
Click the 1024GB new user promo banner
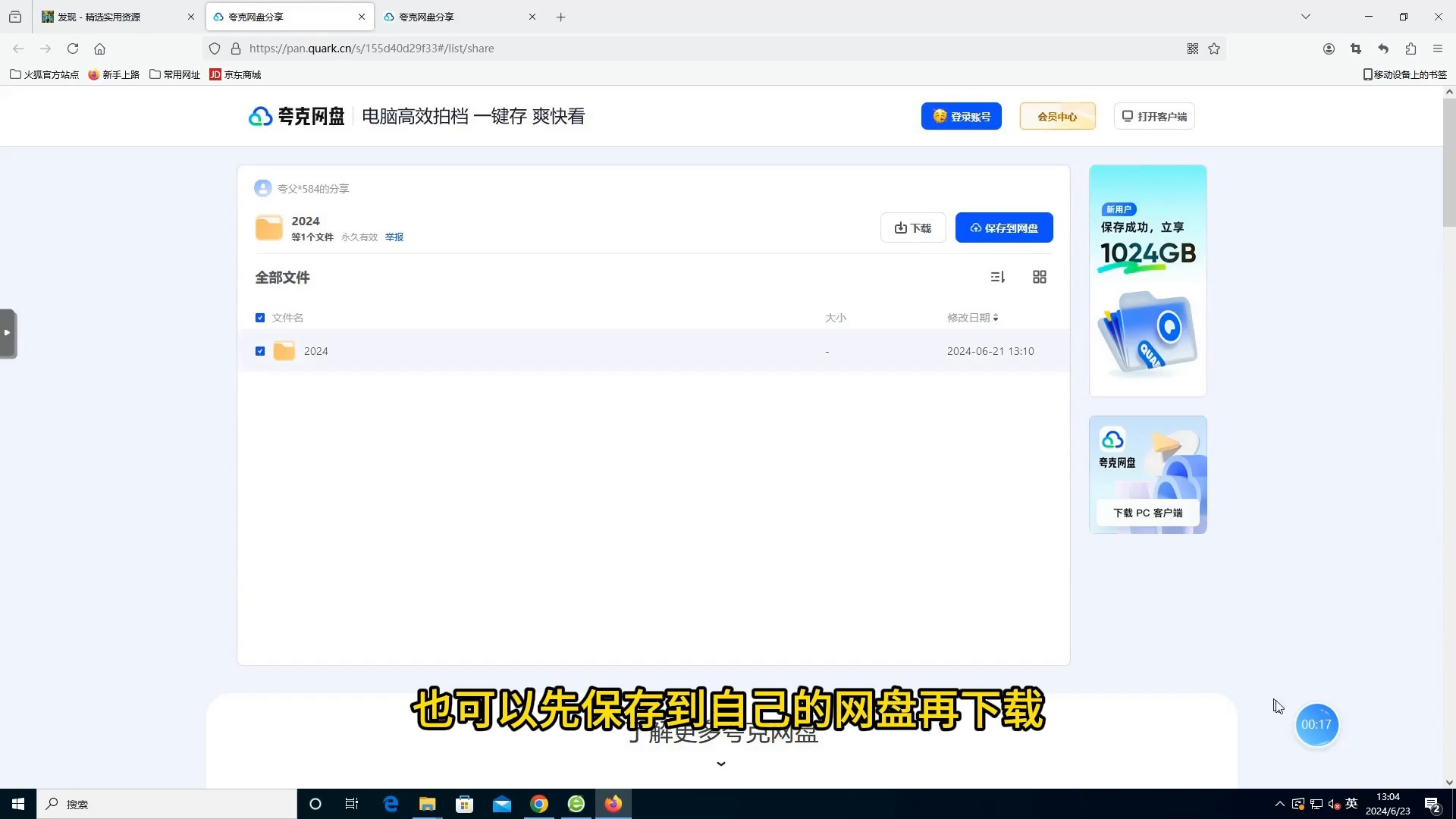[1148, 281]
